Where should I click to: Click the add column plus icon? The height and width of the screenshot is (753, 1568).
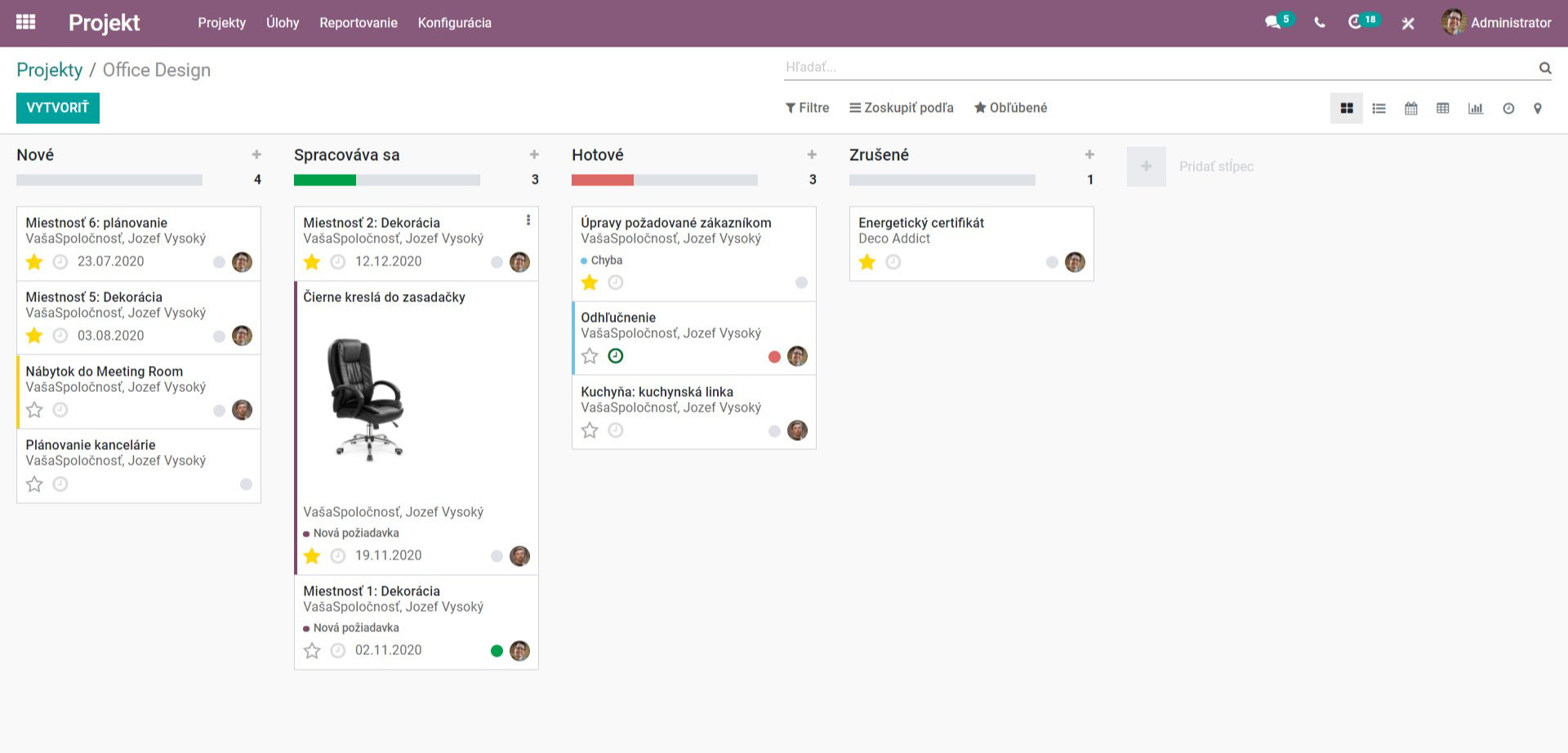point(1147,167)
